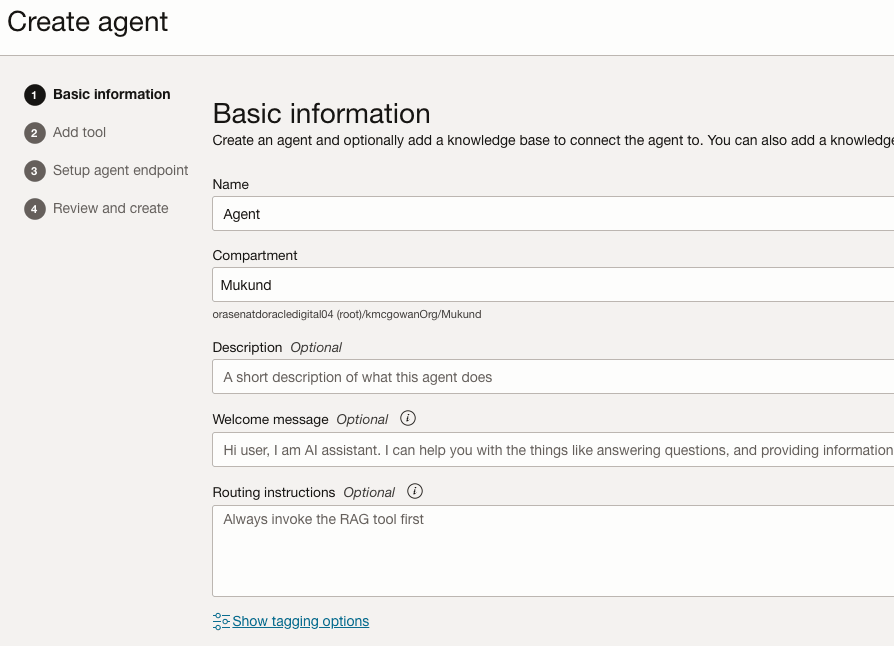Click the tagging options sliders icon
Screen dimensions: 894x646
221,622
